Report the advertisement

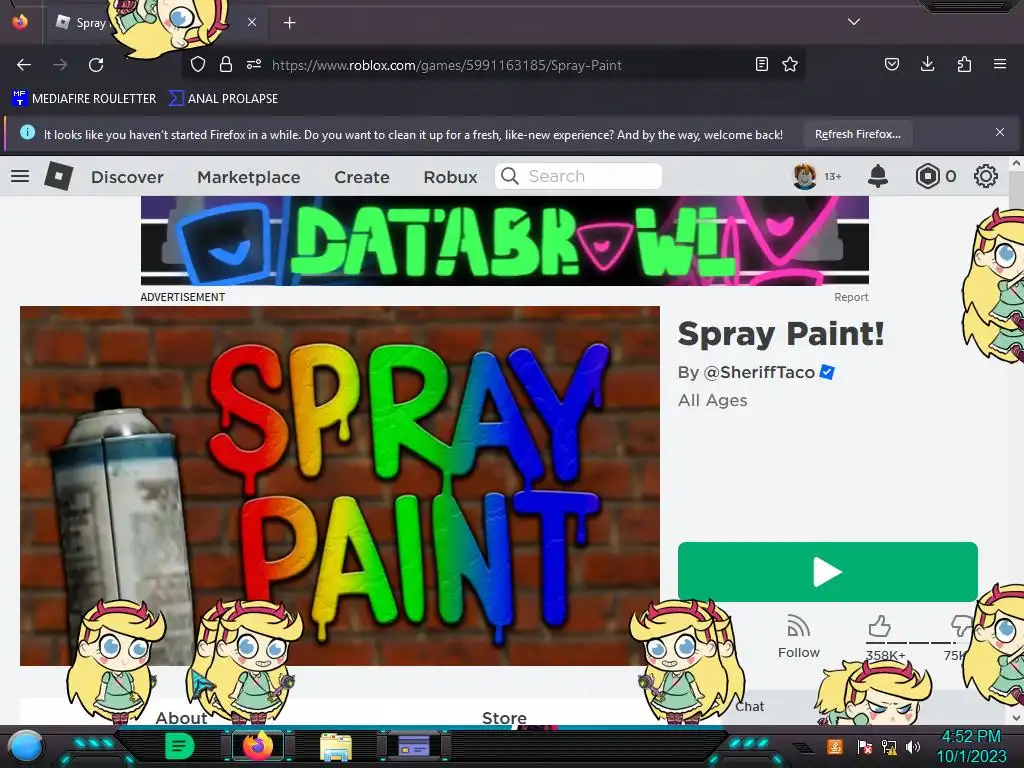(x=851, y=297)
